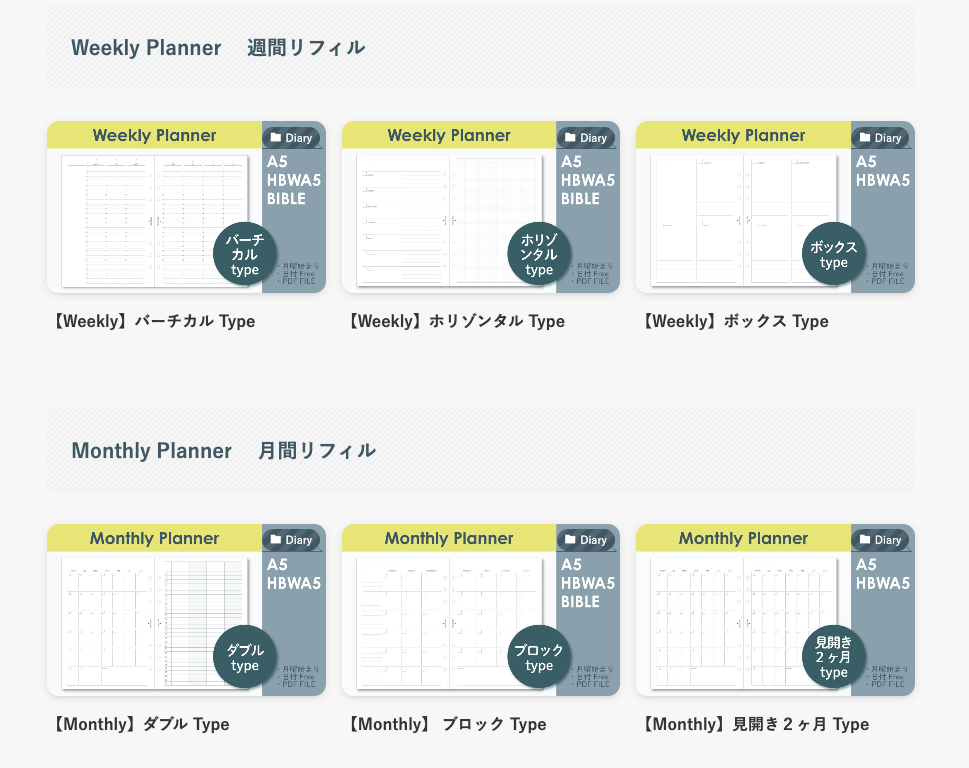Click Diary folder tag on Weekly vertical card
Screen dimensions: 969x768
point(291,138)
